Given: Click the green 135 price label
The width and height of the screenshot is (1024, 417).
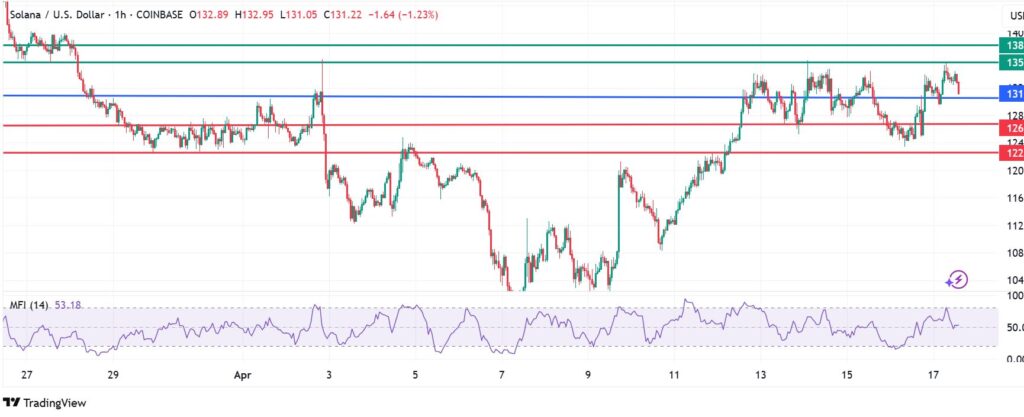Looking at the screenshot, I should [1011, 62].
